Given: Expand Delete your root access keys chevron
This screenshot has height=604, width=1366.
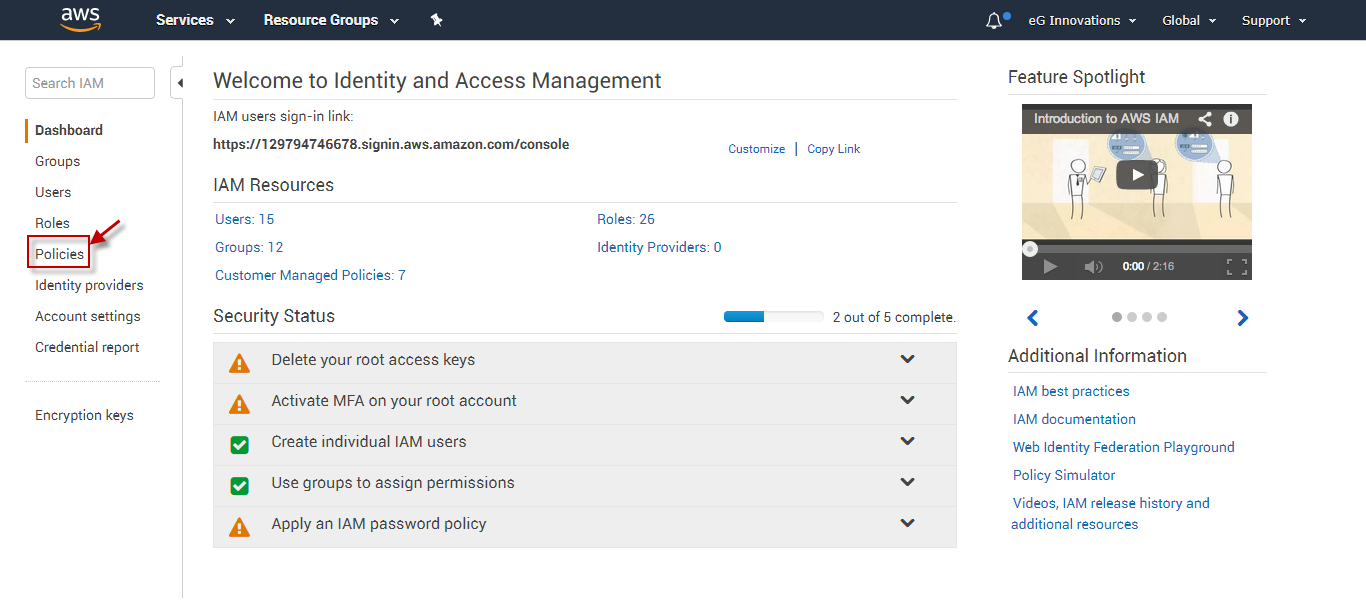Looking at the screenshot, I should 908,359.
